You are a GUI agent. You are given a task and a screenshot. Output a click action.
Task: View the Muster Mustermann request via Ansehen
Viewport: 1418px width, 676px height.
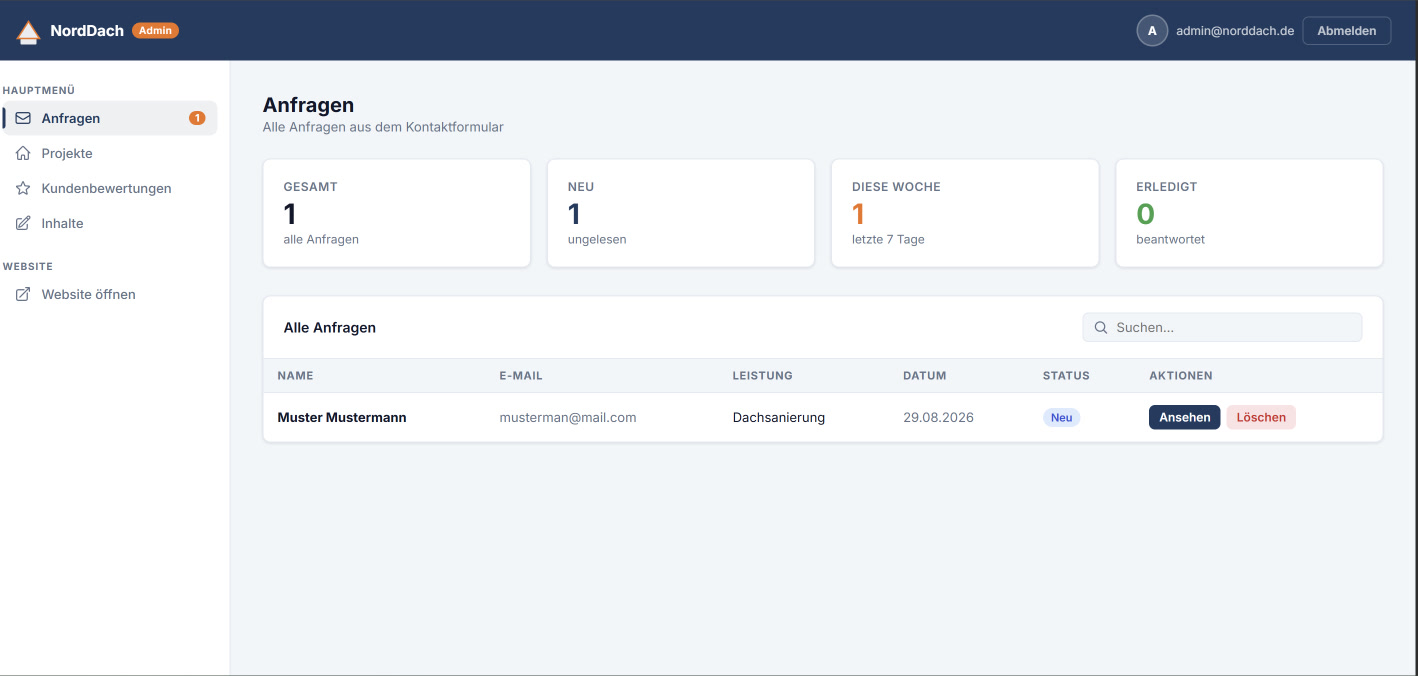pyautogui.click(x=1184, y=417)
